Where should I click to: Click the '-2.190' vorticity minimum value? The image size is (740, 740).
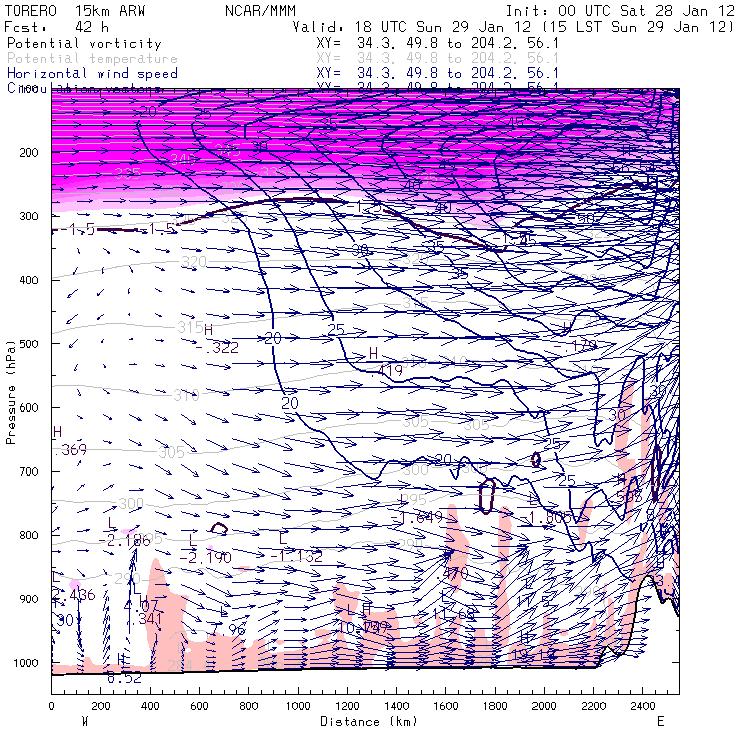click(x=206, y=558)
